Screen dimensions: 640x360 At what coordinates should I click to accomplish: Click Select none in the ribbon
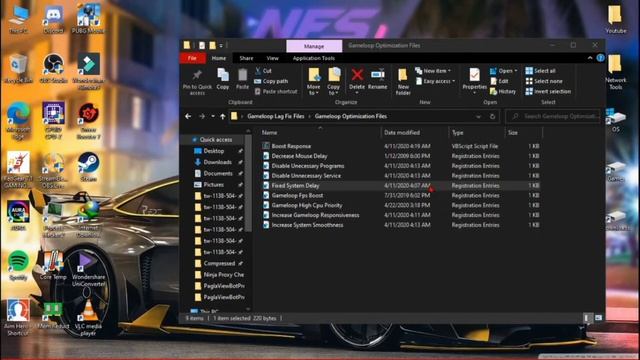544,81
